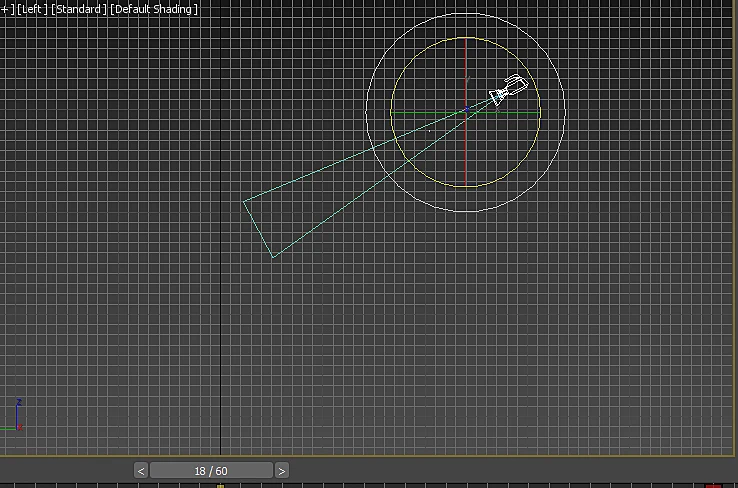
Task: Go to previous frame on the time slider
Action: pos(141,471)
